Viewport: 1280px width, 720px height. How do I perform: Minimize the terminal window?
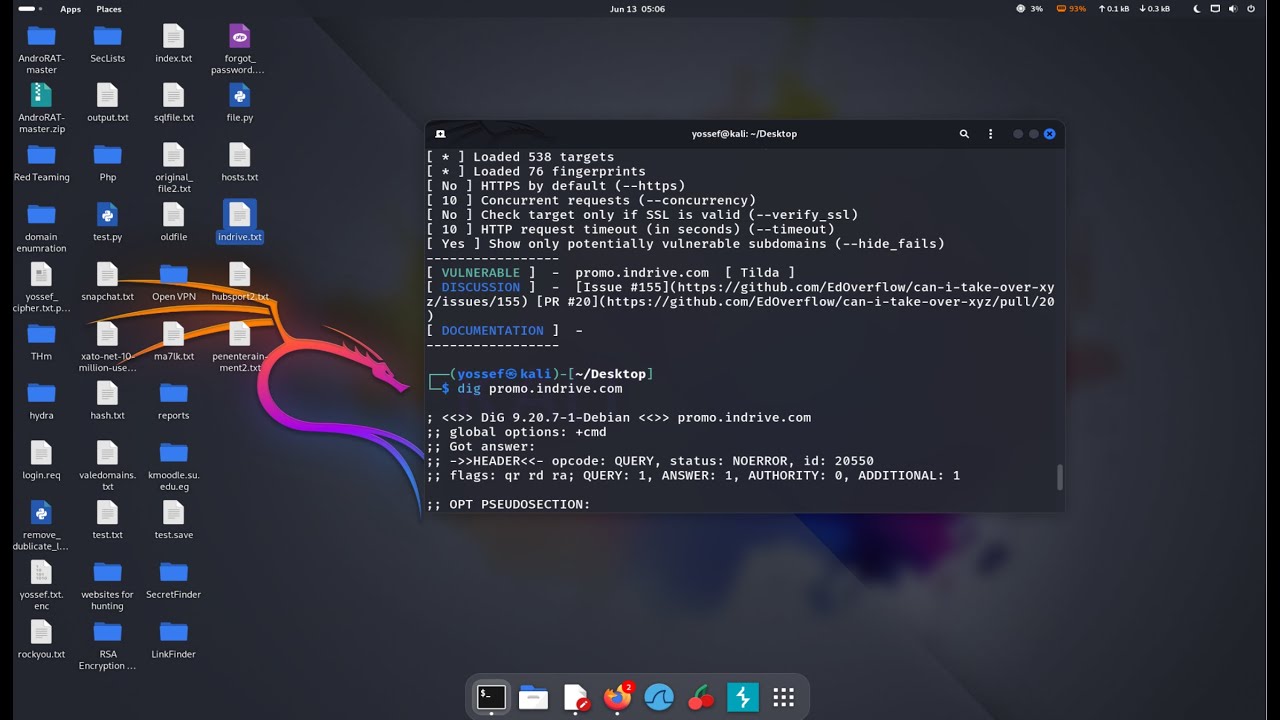pos(1018,133)
